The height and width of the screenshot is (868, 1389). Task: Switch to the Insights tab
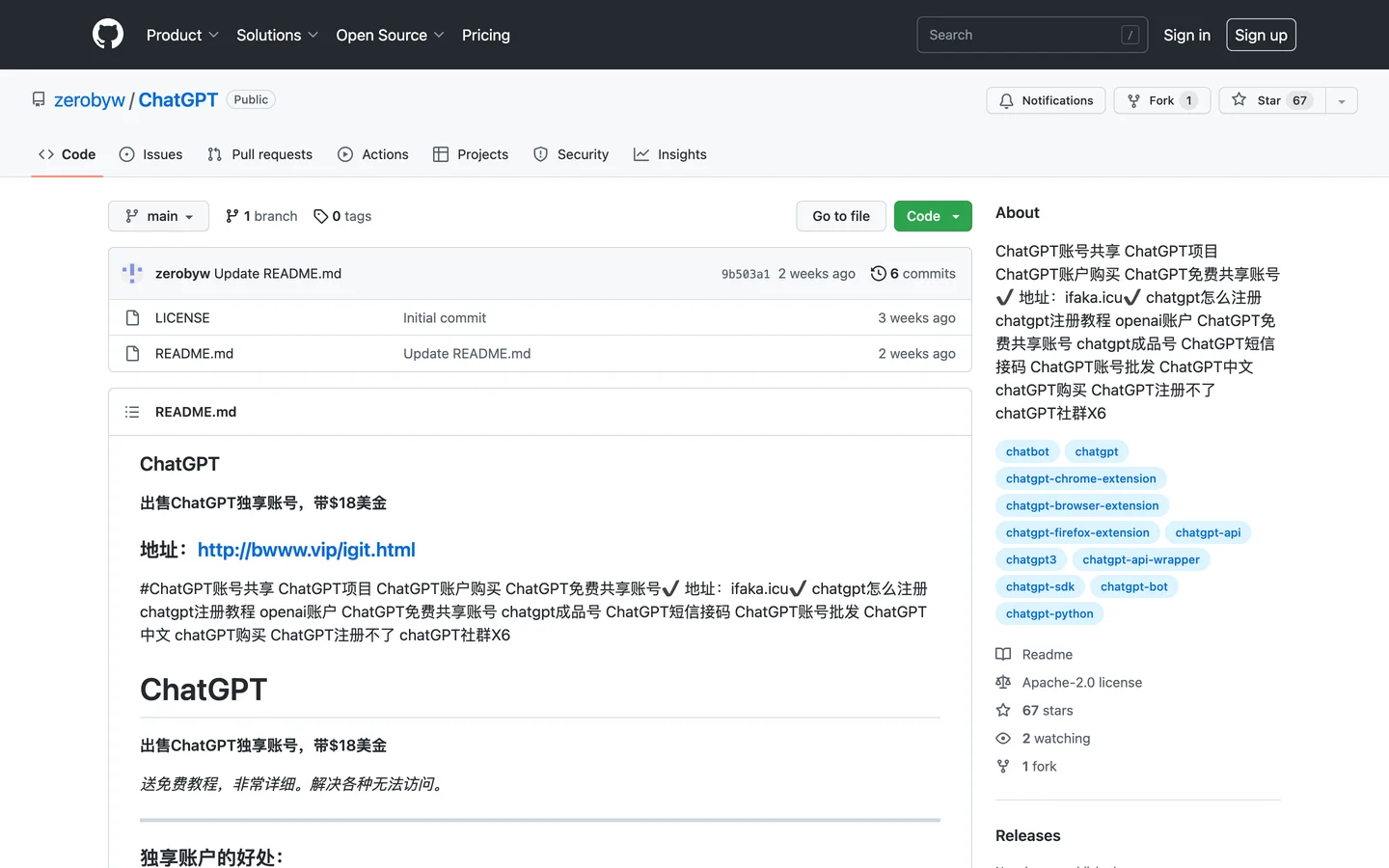670,154
